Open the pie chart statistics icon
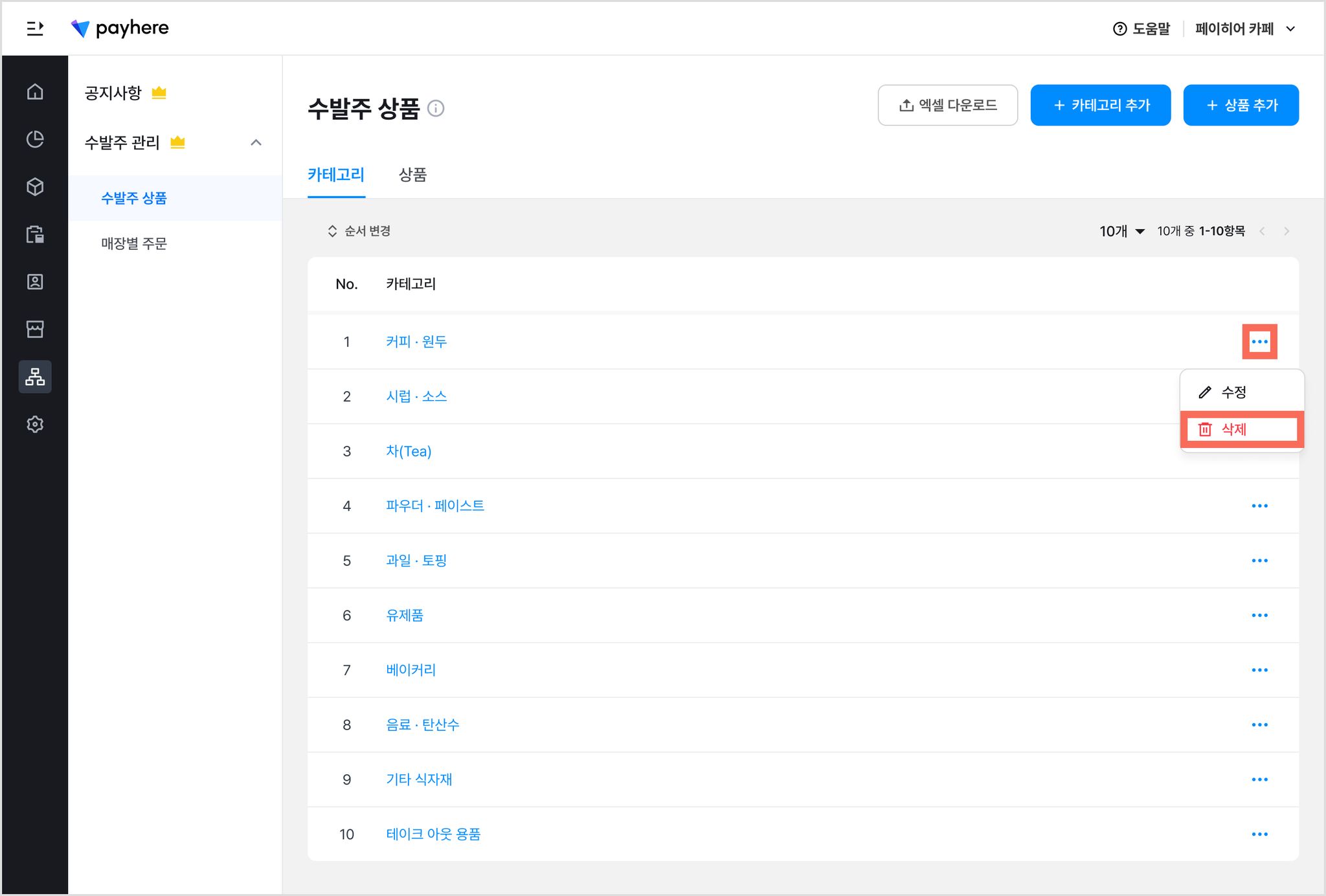Screen dimensions: 1326x896 click(35, 139)
